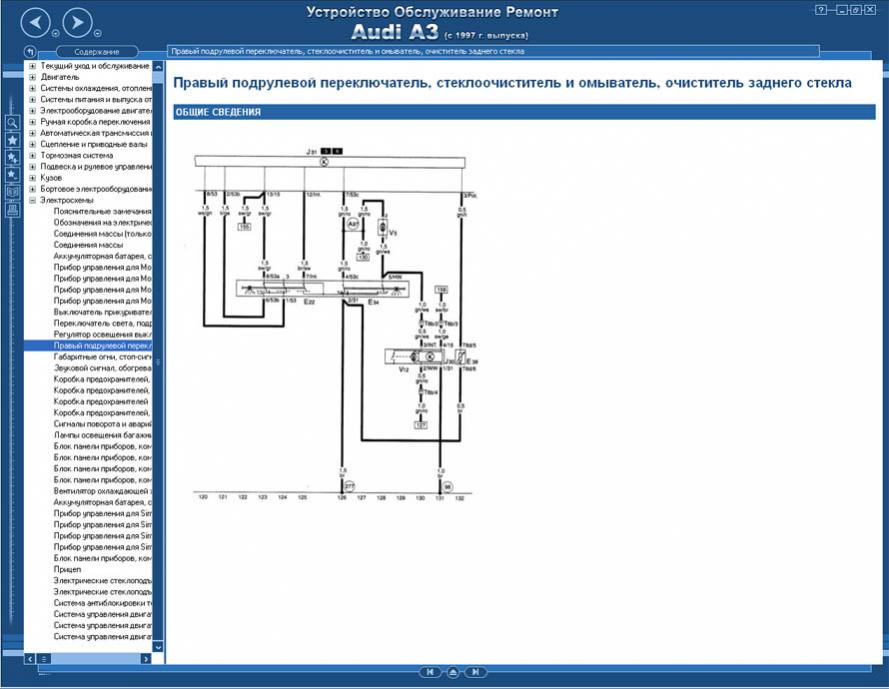
Task: Open the Содержание contents tab
Action: [x=97, y=52]
